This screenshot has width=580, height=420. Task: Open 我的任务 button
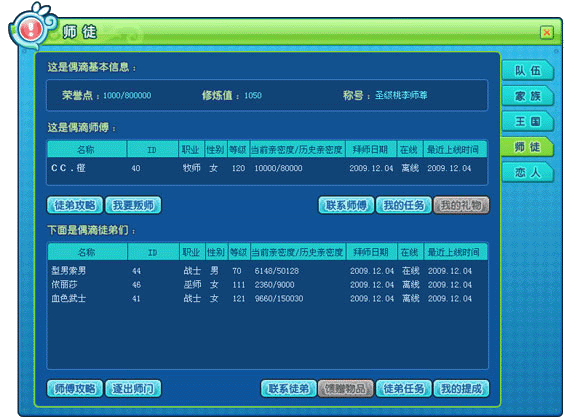(x=404, y=205)
